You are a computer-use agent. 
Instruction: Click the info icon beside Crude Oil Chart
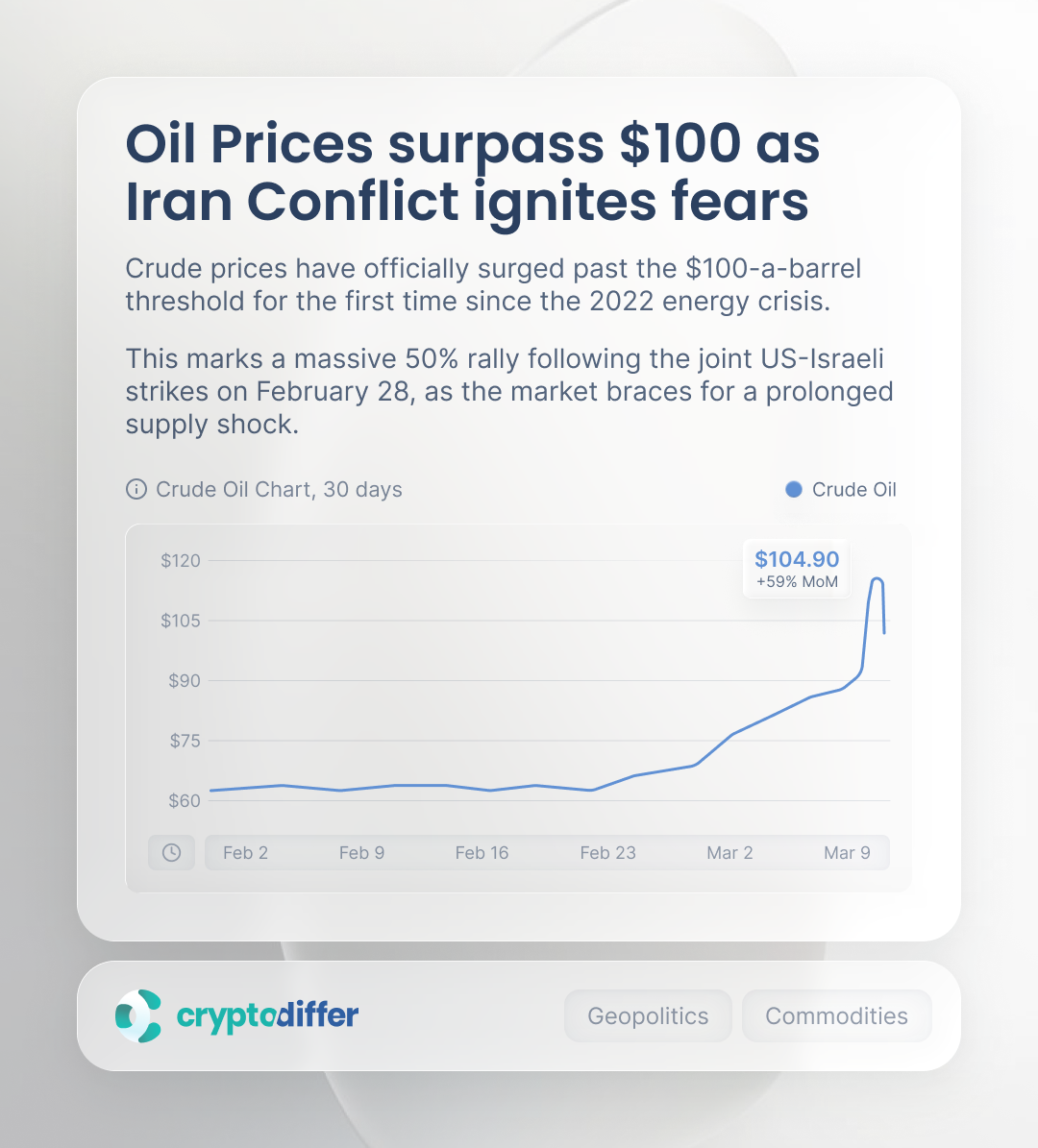click(136, 489)
